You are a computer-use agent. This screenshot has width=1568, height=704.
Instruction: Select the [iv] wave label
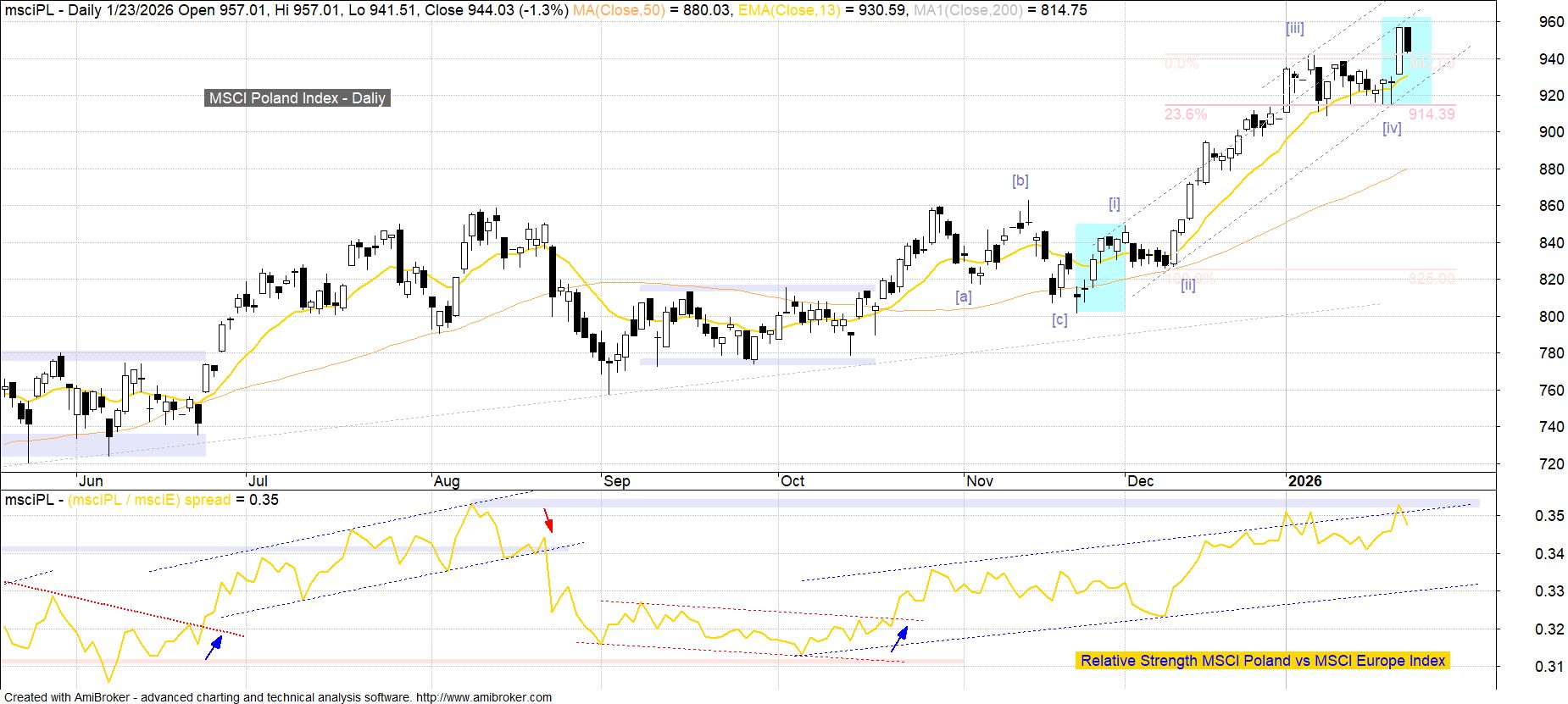pos(1392,129)
